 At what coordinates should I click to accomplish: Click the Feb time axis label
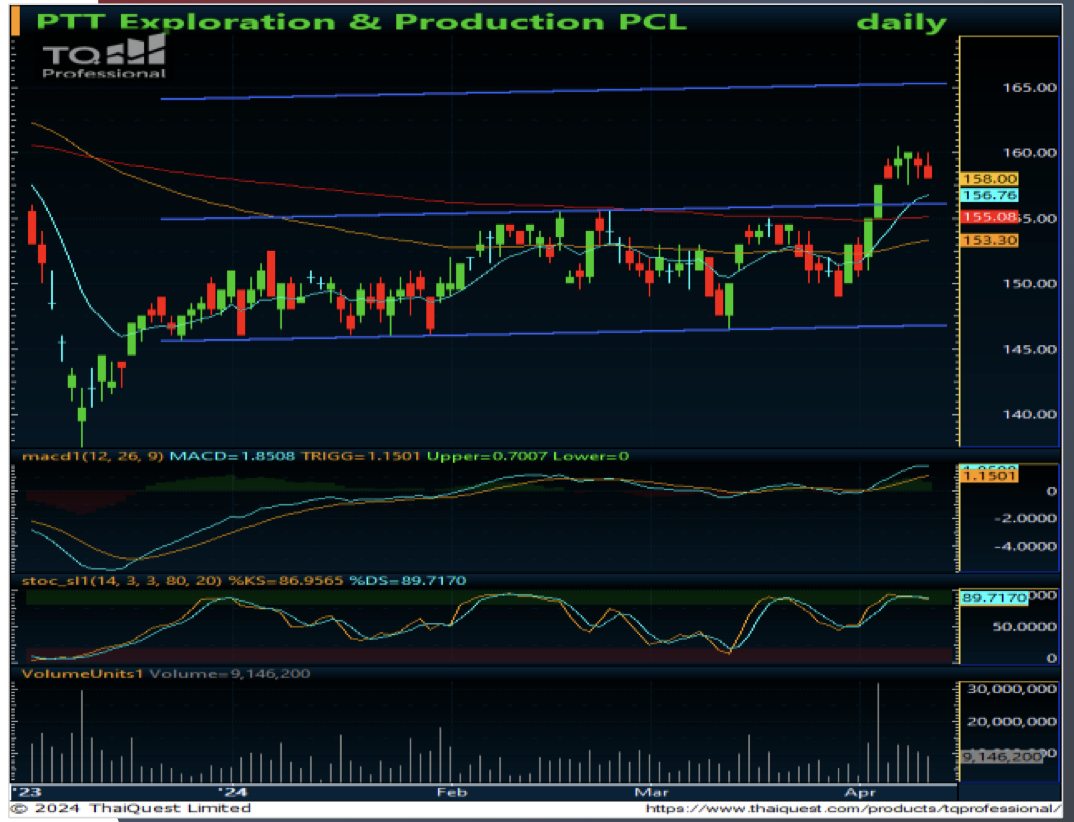(x=452, y=793)
